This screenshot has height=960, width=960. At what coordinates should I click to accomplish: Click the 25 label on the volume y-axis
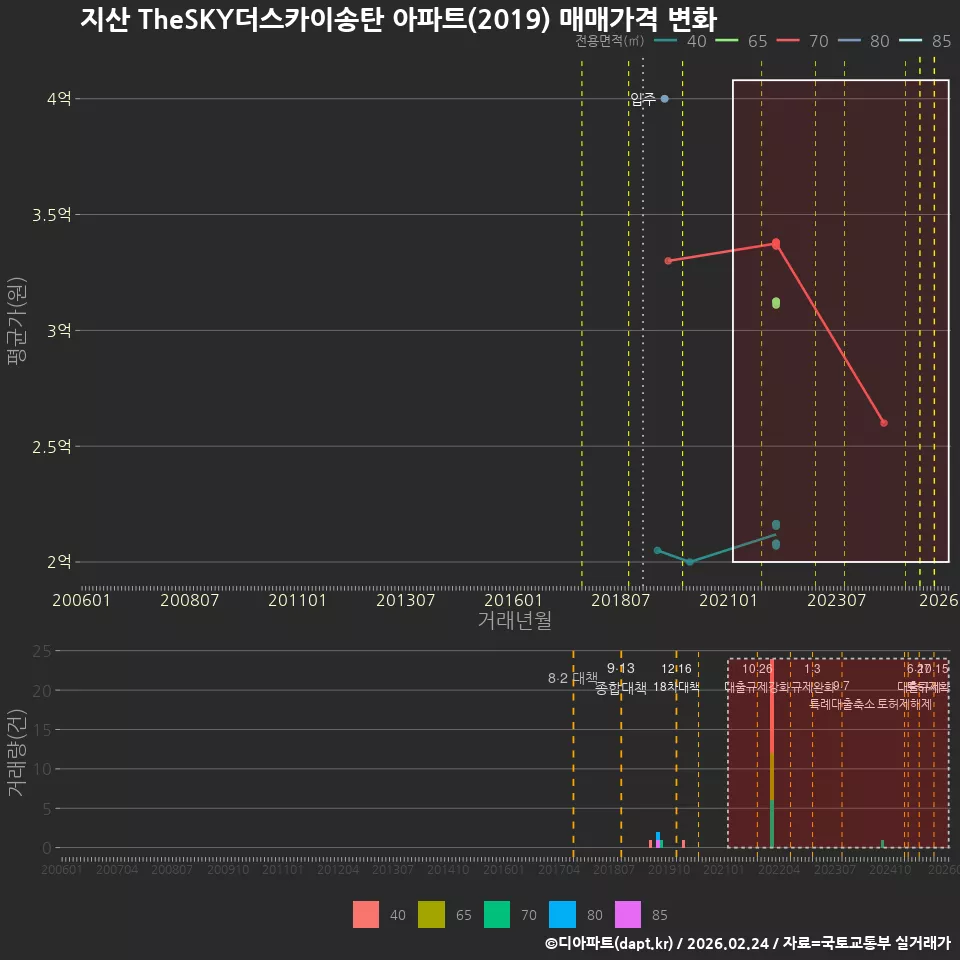point(42,651)
